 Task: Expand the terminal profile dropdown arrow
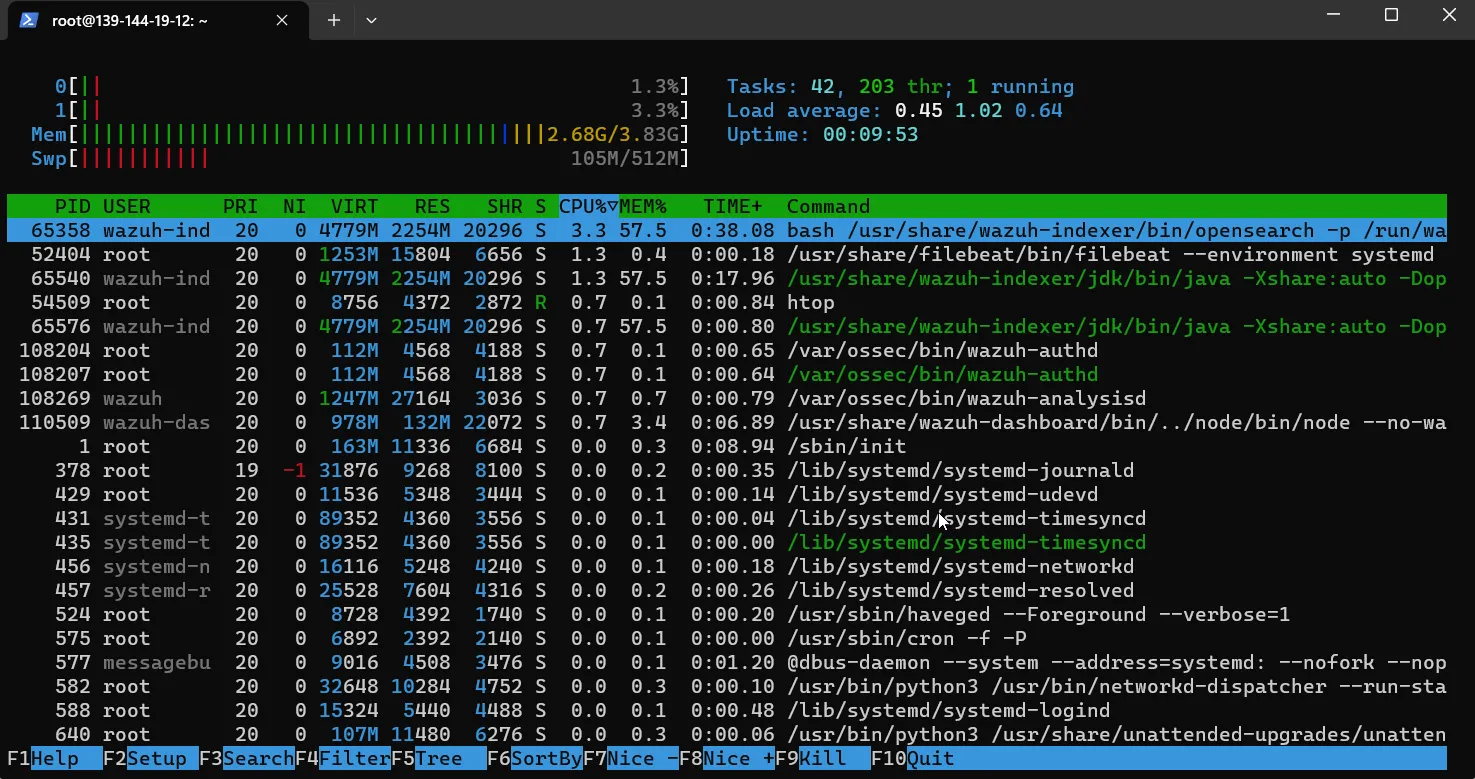coord(371,20)
